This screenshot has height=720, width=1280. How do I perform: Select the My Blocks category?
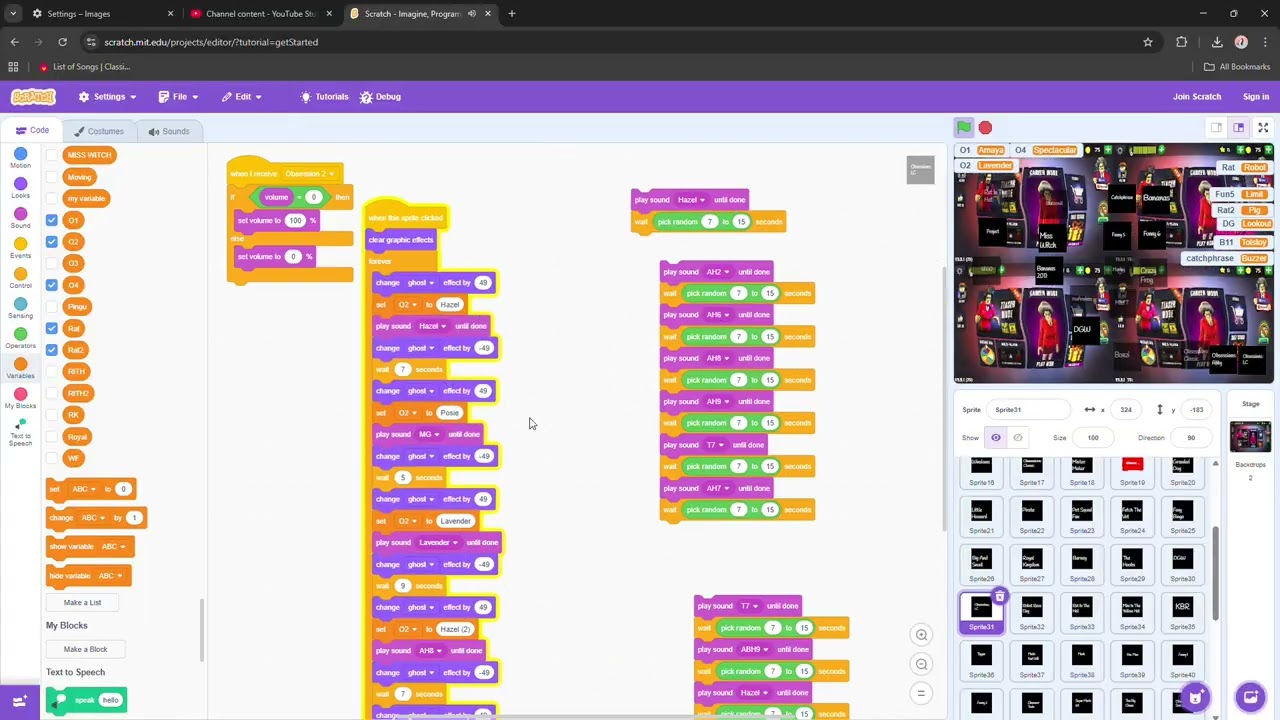20,398
